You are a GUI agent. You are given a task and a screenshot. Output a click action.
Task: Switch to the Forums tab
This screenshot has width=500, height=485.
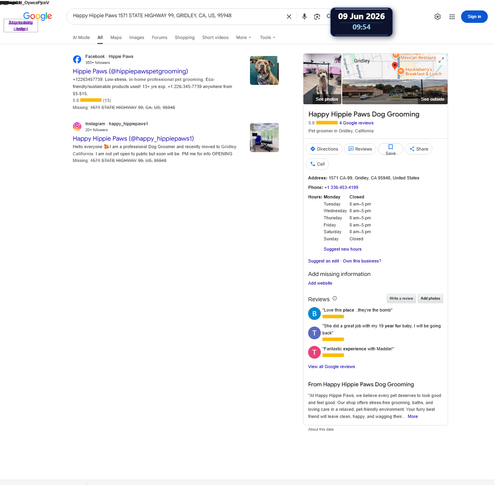click(159, 37)
